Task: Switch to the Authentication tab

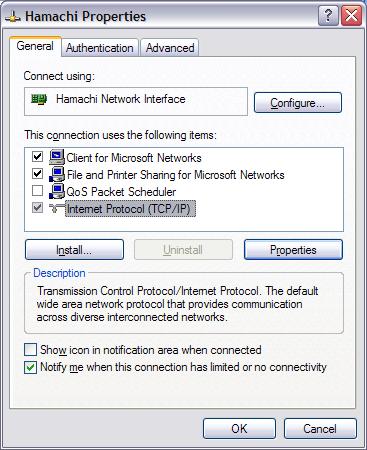Action: [100, 48]
